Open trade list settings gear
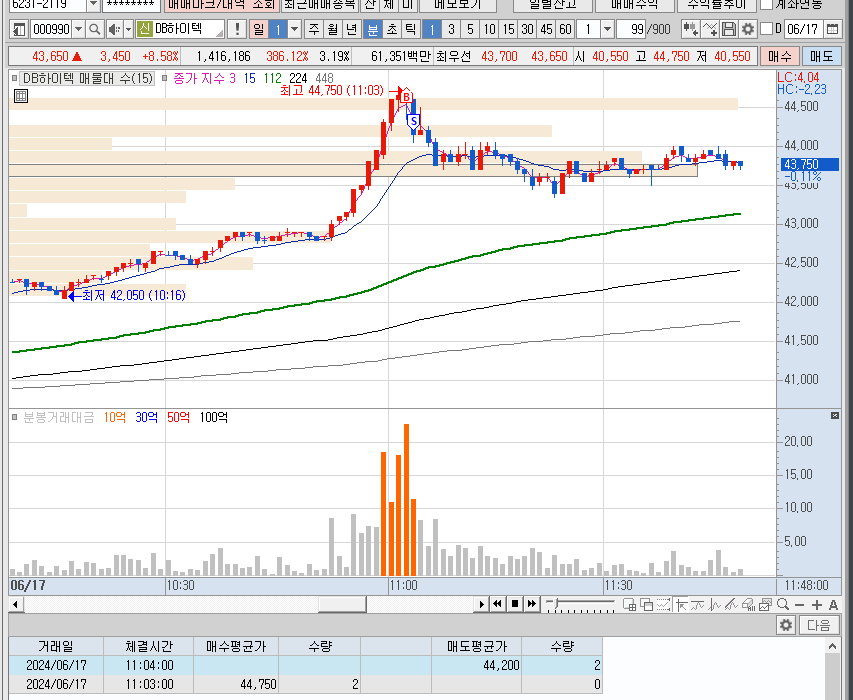Screen dimensions: 853x700 pos(786,625)
